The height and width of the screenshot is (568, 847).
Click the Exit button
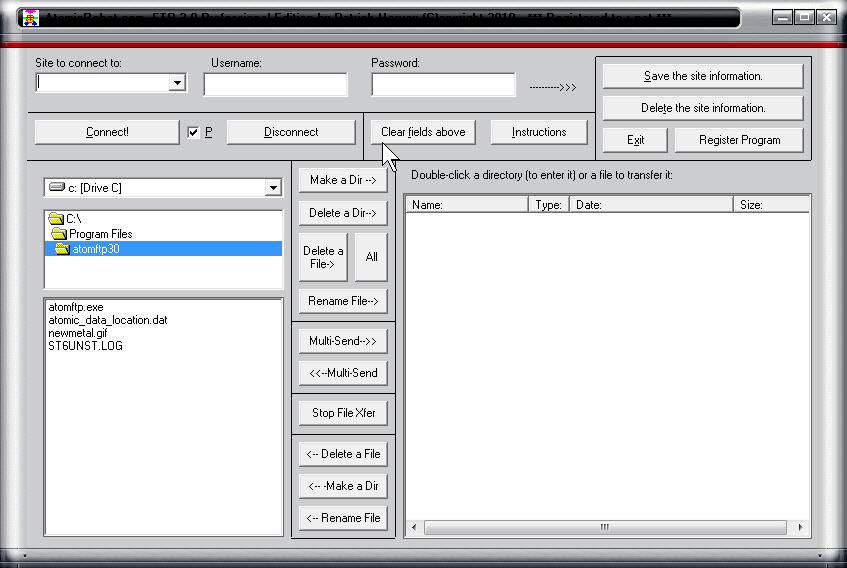(635, 140)
